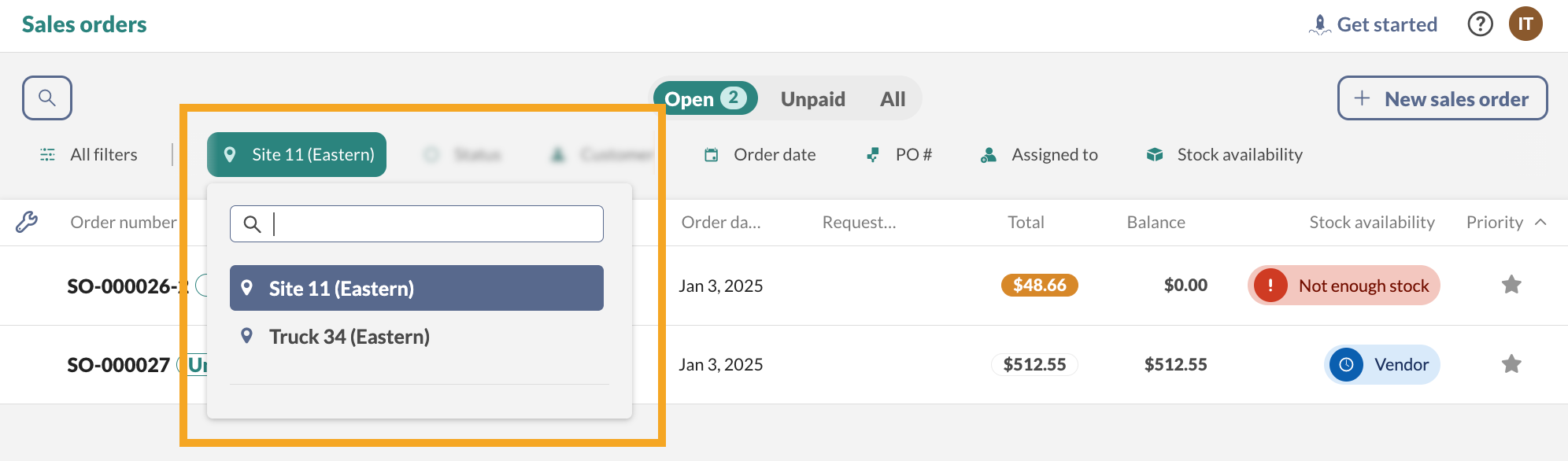Select Truck 34 (Eastern) from the list
The height and width of the screenshot is (461, 1568).
point(349,337)
